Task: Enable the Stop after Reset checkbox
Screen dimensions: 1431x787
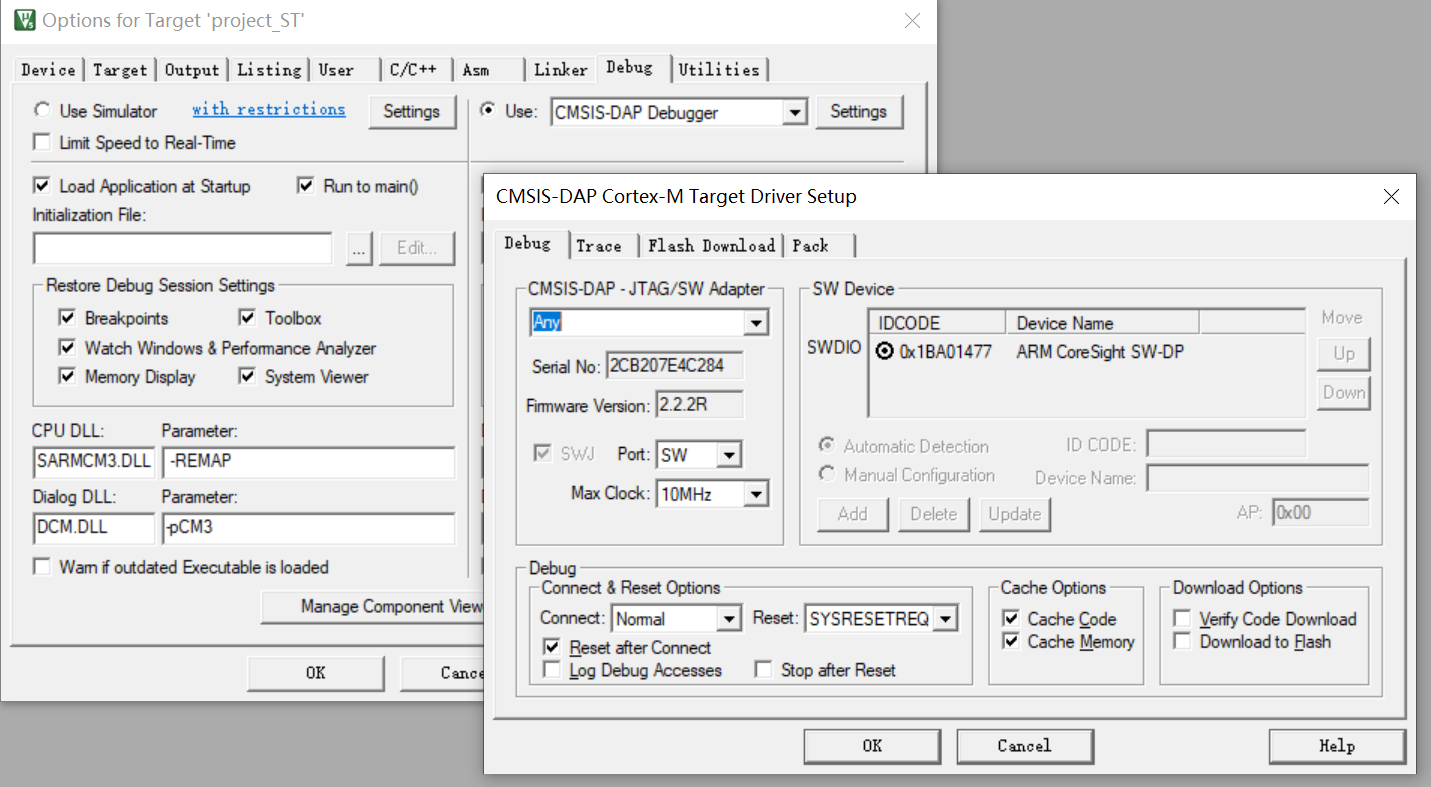Action: pyautogui.click(x=764, y=670)
